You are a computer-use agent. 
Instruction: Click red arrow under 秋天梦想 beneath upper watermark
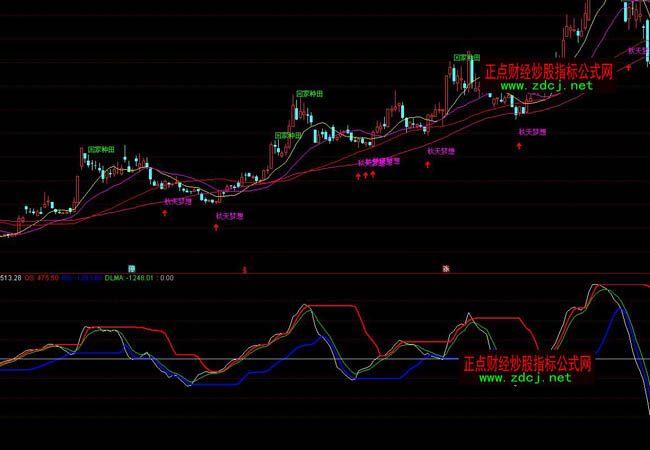coord(518,145)
